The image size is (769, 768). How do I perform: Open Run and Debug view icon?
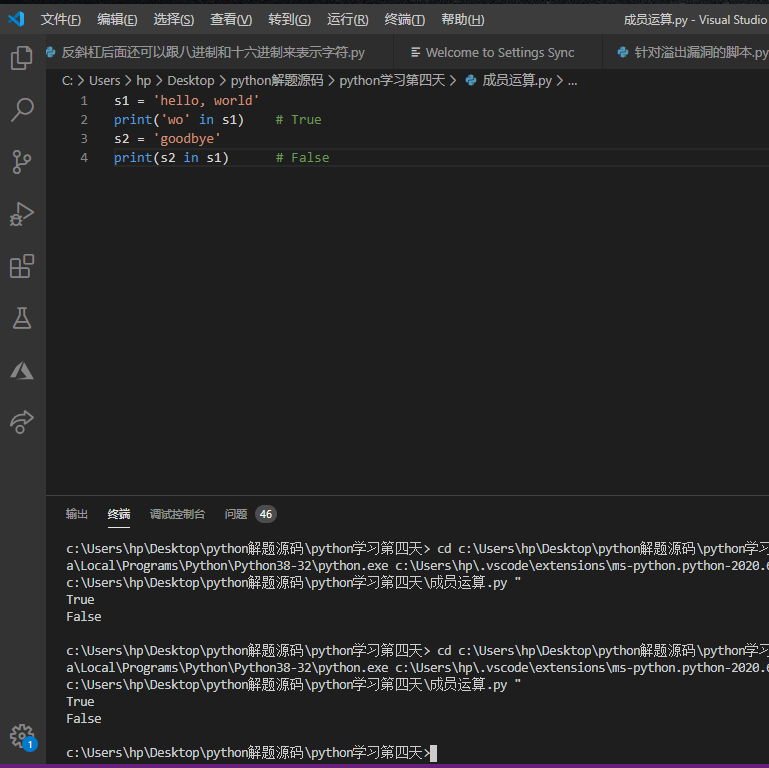tap(21, 214)
